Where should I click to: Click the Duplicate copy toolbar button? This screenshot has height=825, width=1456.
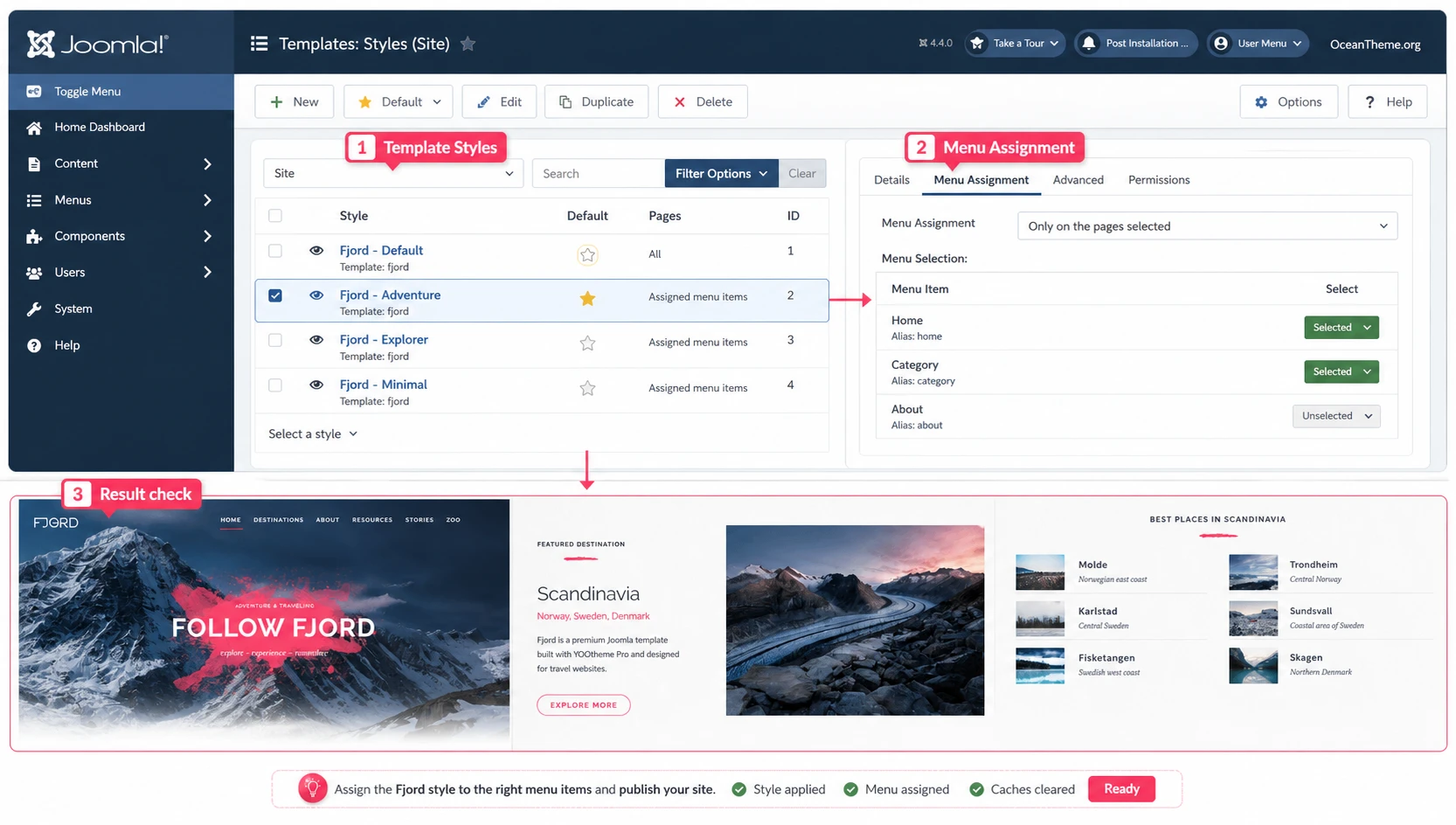(596, 101)
